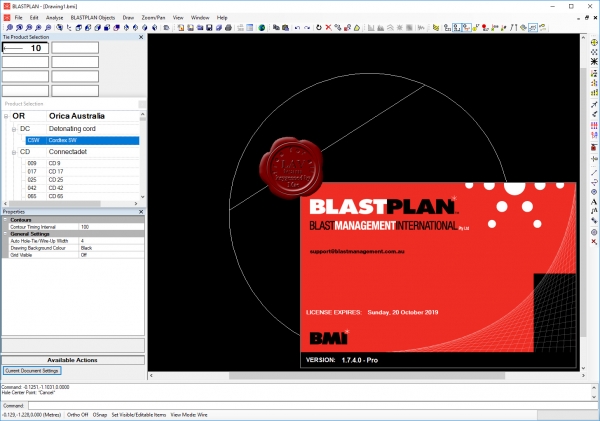Select the 042 CD 42 product row
This screenshot has height=421, width=600.
(x=82, y=188)
